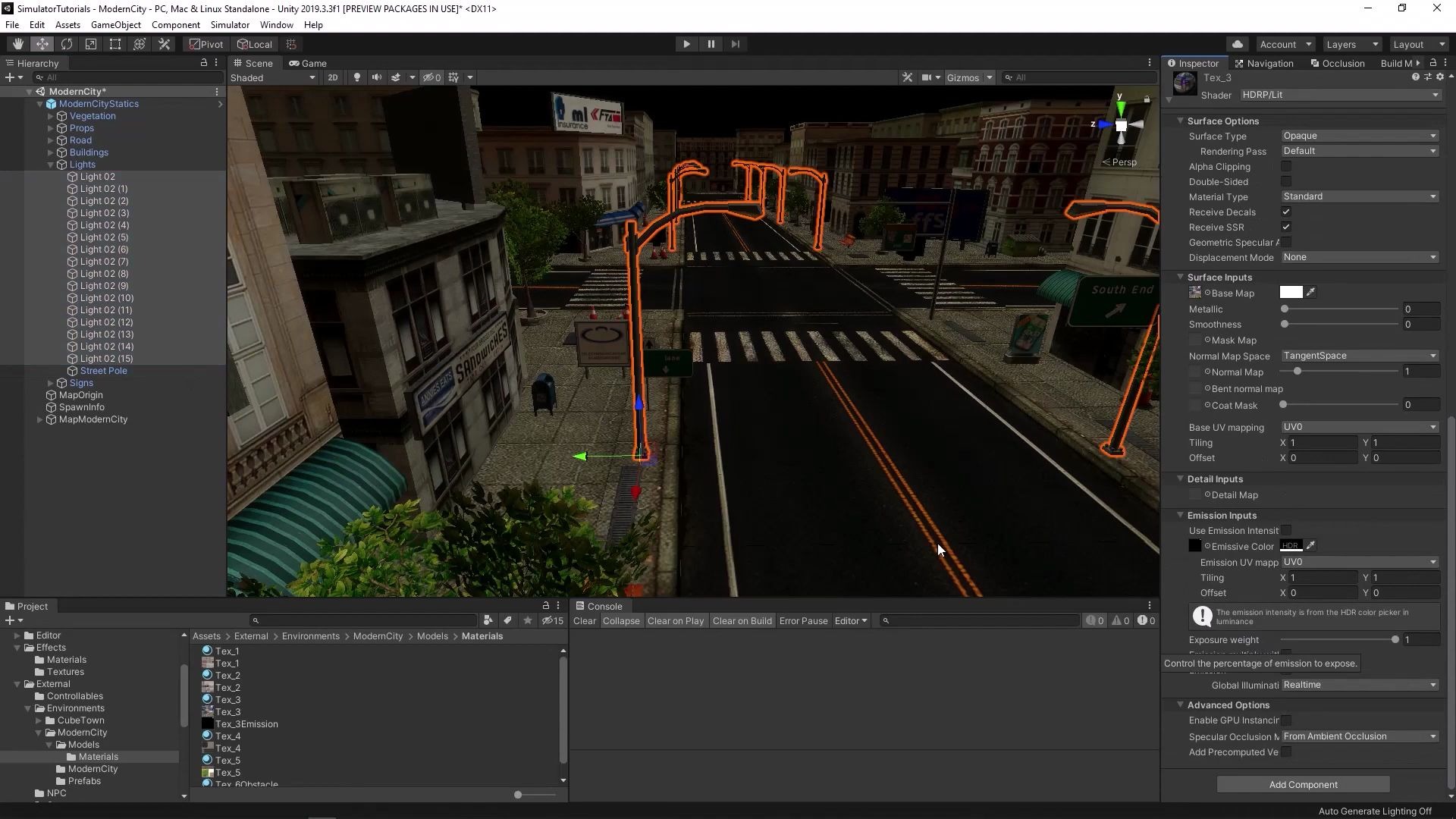Select the Move tool in the toolbar
Image resolution: width=1456 pixels, height=819 pixels.
(x=42, y=43)
